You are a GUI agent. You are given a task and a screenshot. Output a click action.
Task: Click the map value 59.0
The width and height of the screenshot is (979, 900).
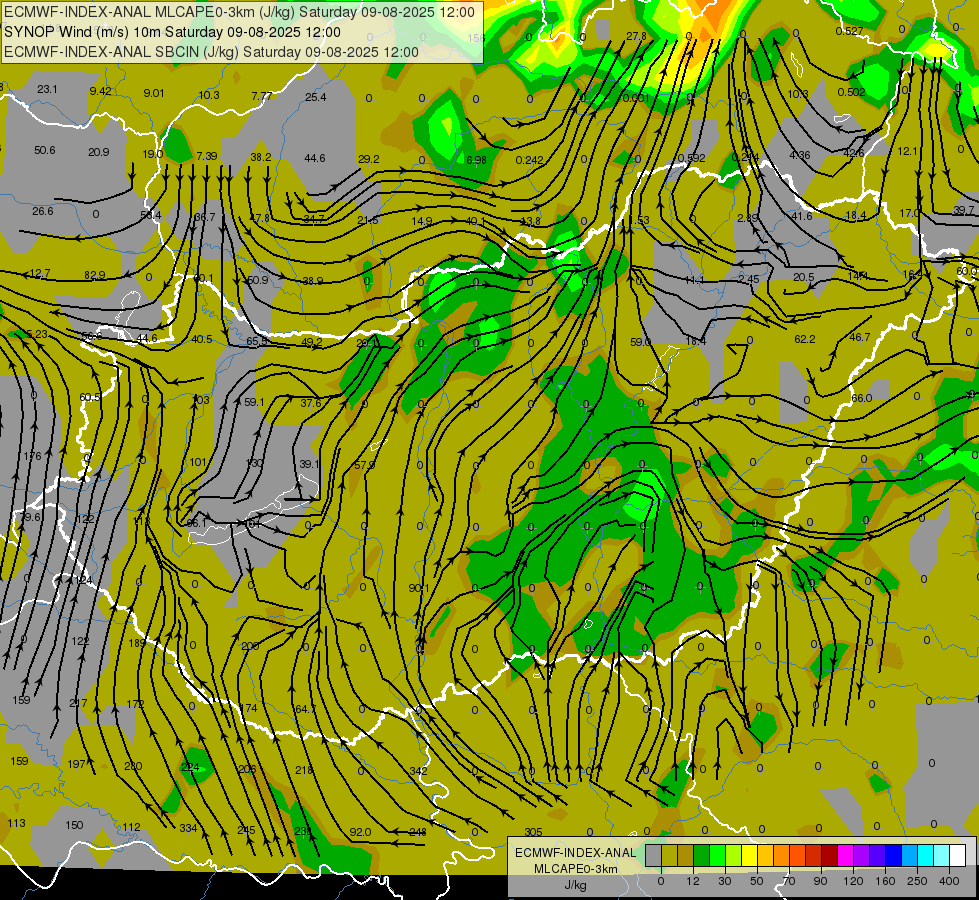point(640,342)
